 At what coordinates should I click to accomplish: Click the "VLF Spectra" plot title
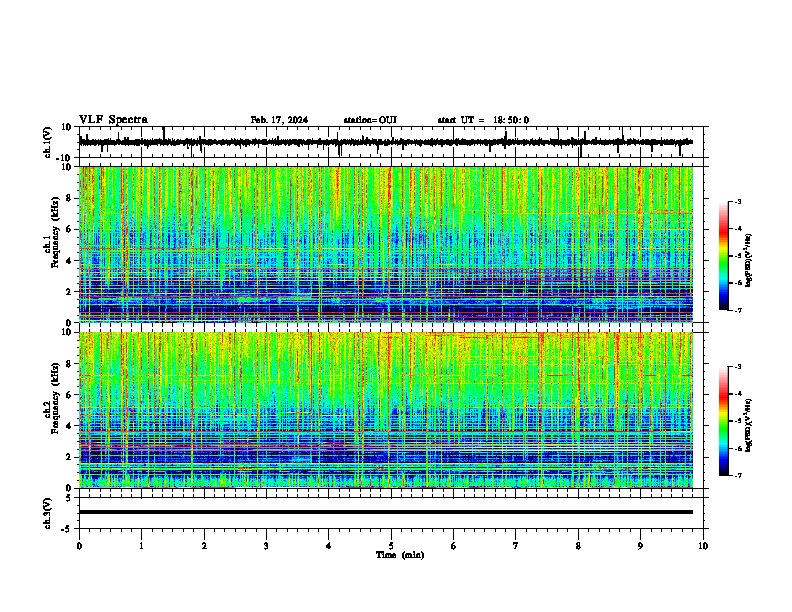(113, 119)
